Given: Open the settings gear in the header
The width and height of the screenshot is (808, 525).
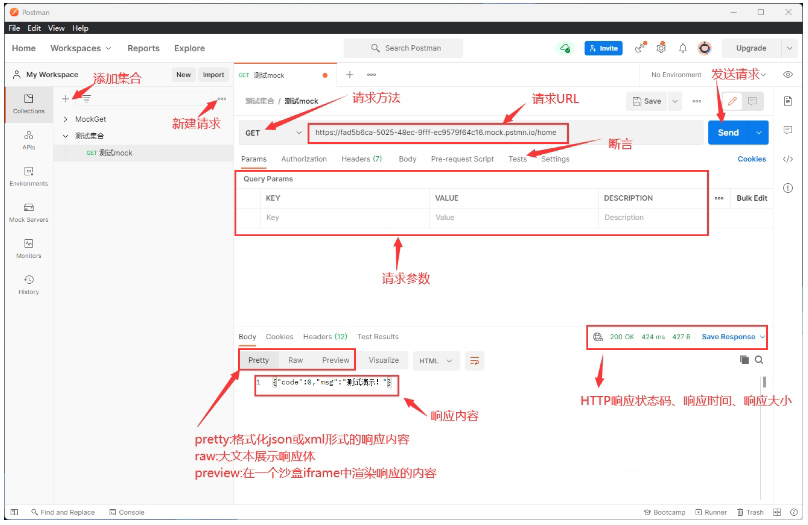Looking at the screenshot, I should click(661, 48).
